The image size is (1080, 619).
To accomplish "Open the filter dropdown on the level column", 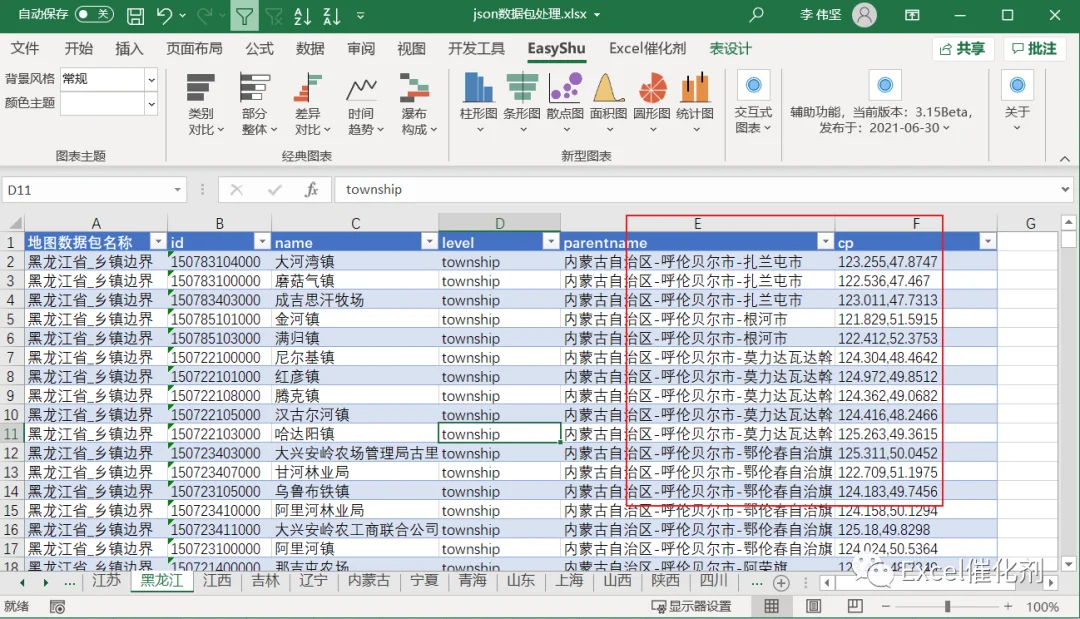I will [550, 242].
